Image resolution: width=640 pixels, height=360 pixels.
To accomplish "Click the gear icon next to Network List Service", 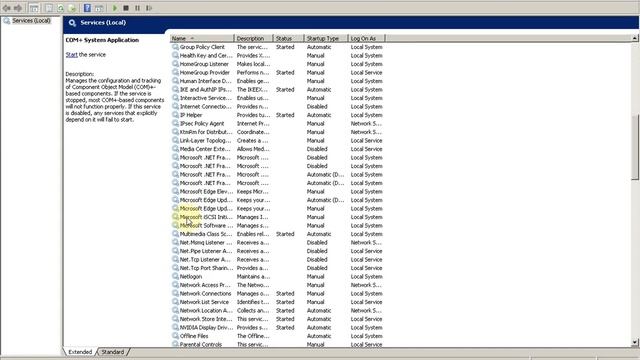I will pyautogui.click(x=175, y=302).
